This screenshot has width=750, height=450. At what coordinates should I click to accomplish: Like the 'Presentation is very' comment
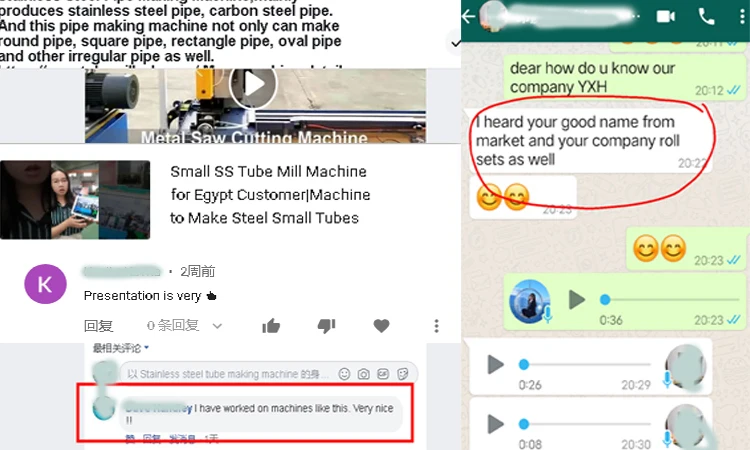click(271, 326)
